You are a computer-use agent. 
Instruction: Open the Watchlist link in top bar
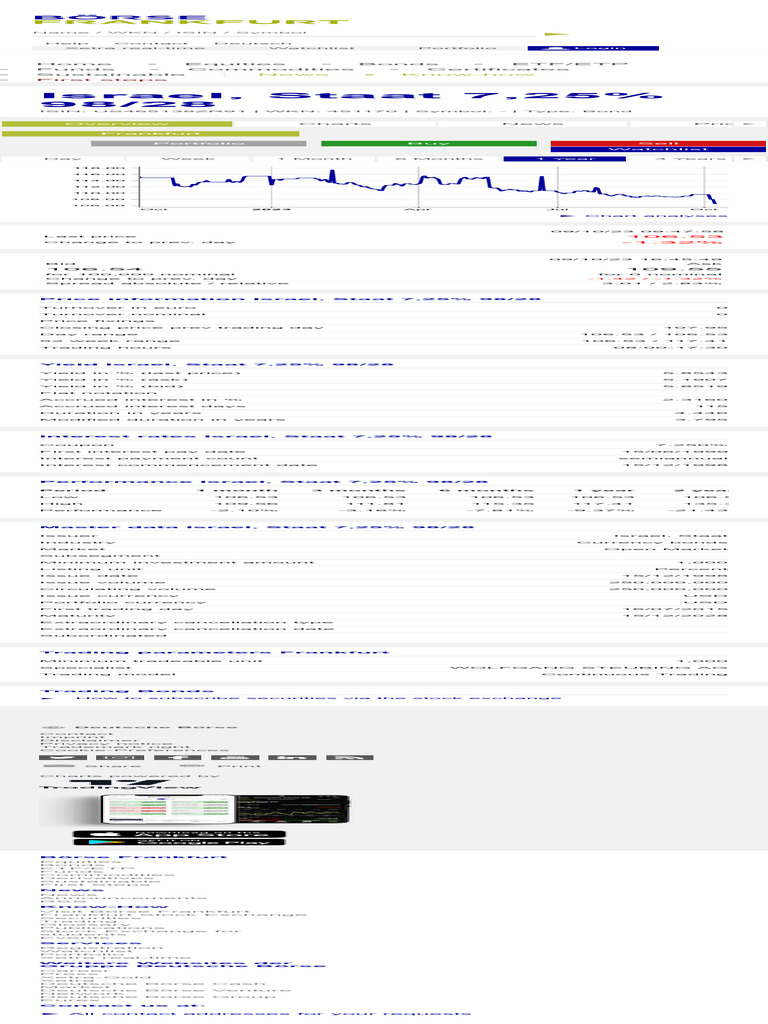(x=312, y=48)
